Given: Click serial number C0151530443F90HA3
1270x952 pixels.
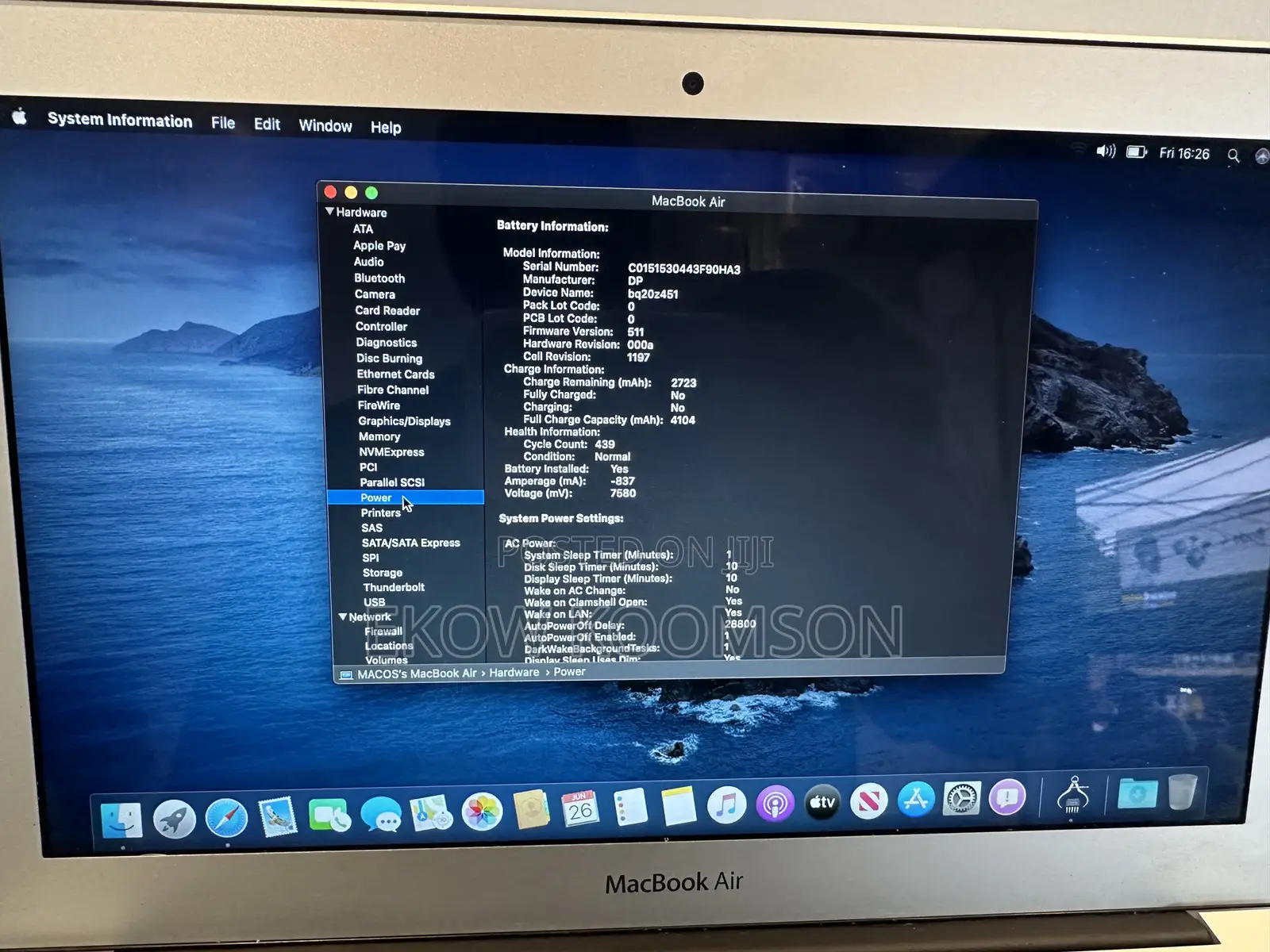Looking at the screenshot, I should pyautogui.click(x=683, y=269).
